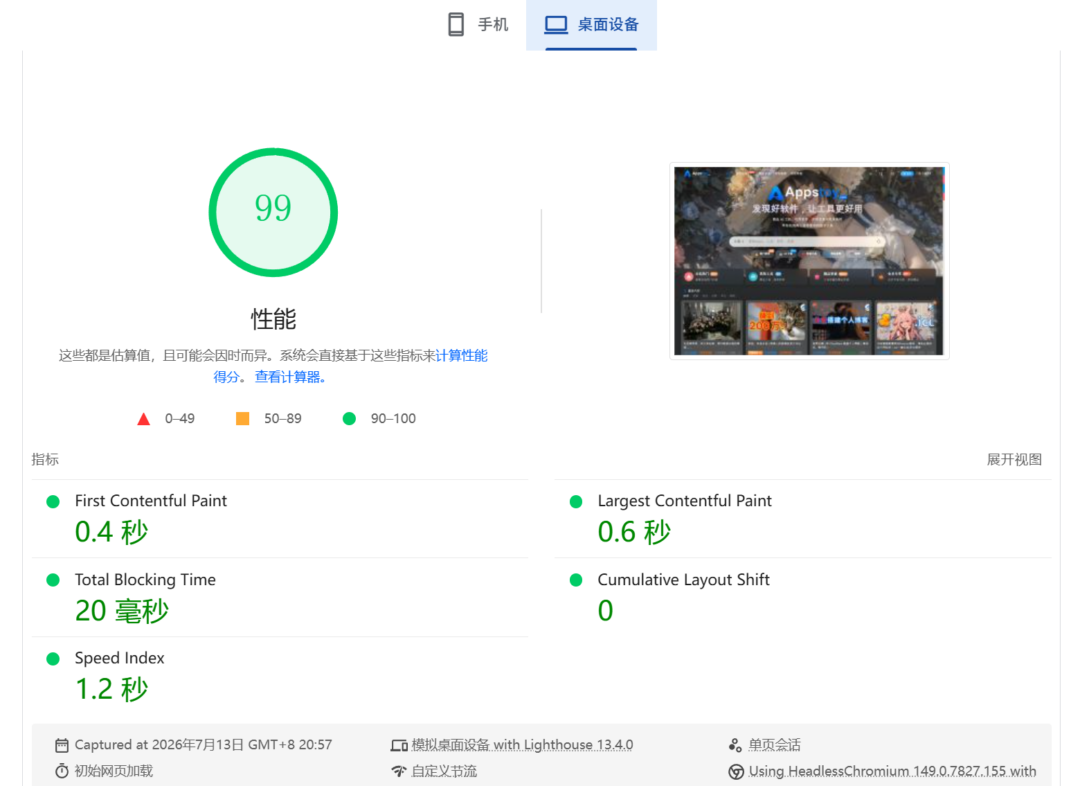Click the wifi icon beside 自定义节流

point(399,772)
